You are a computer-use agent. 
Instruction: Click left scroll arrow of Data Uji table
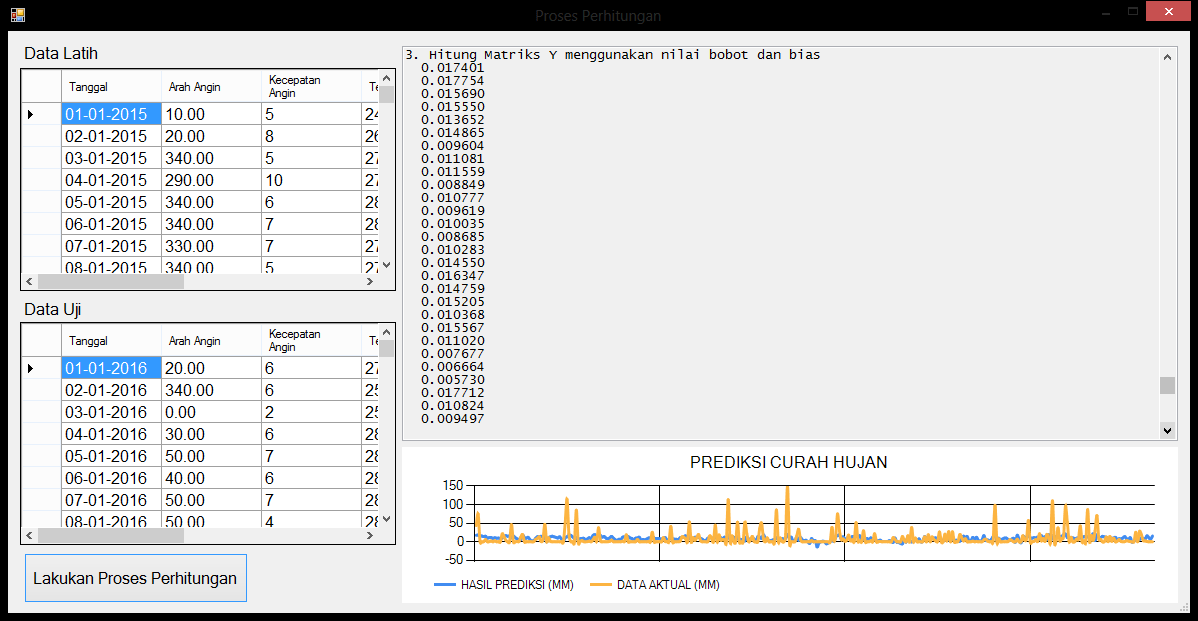pyautogui.click(x=29, y=536)
